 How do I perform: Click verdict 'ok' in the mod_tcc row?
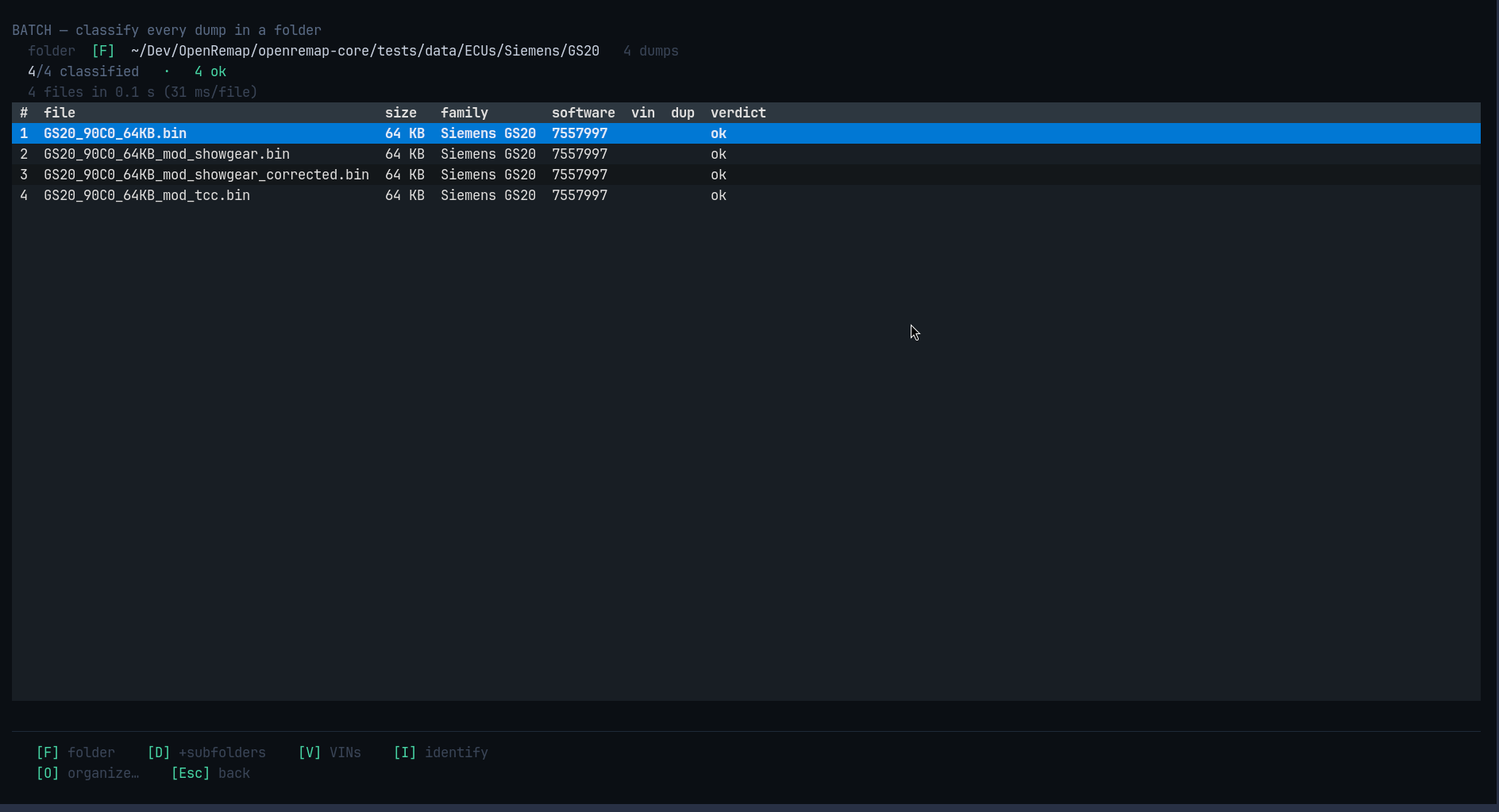[719, 195]
